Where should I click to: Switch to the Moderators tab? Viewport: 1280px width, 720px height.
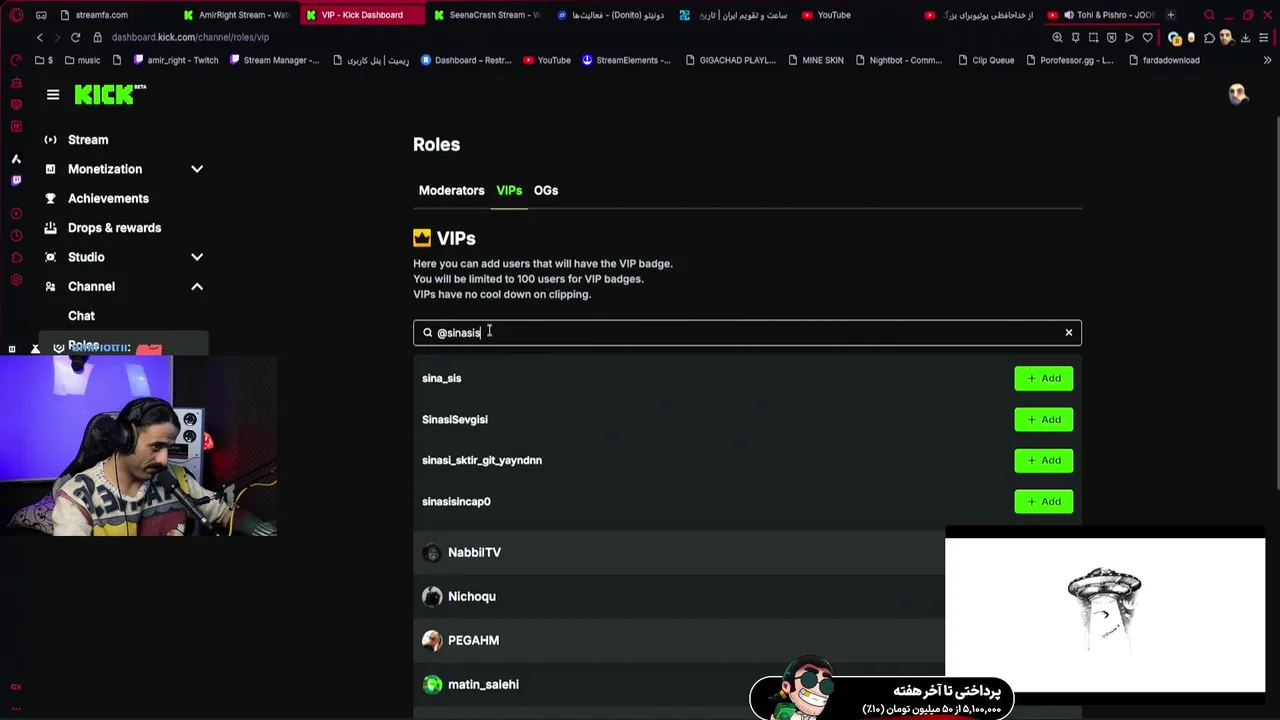(451, 190)
